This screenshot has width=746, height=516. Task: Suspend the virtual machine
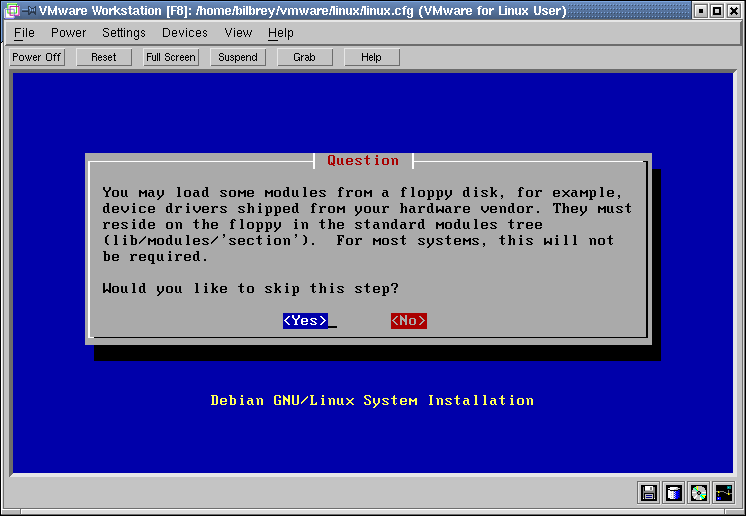coord(238,57)
